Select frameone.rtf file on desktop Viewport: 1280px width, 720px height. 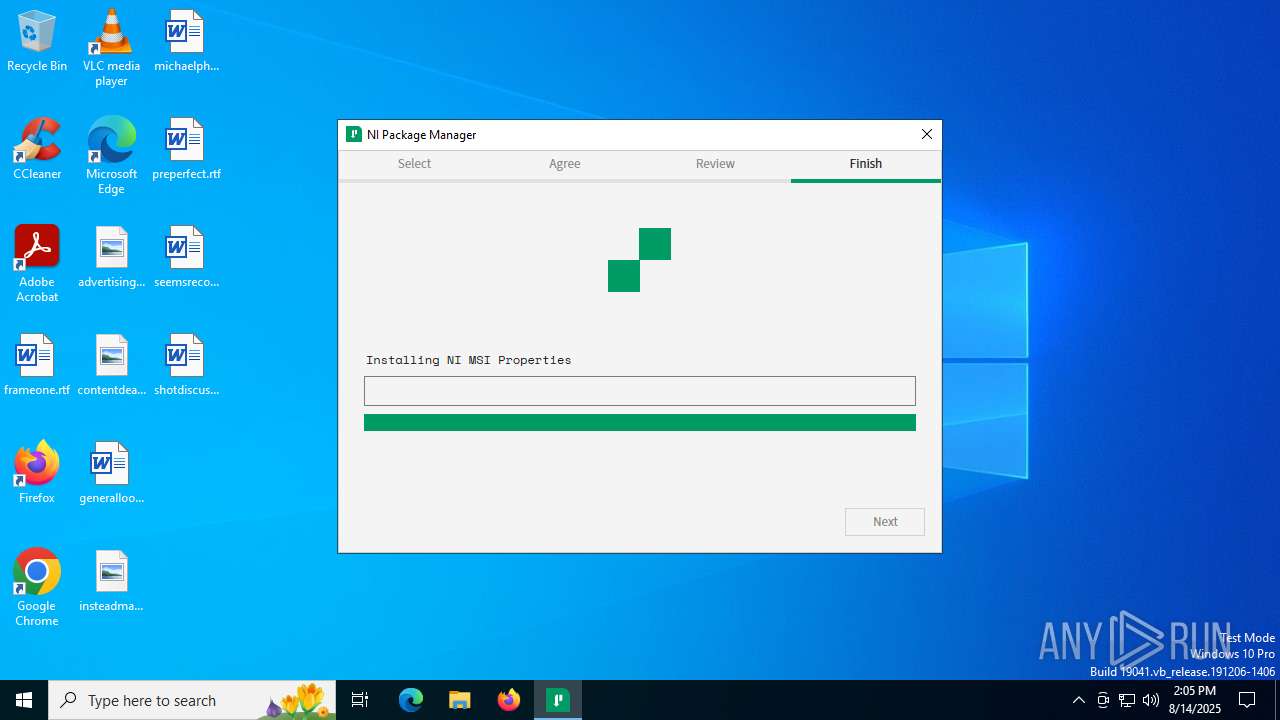[37, 365]
